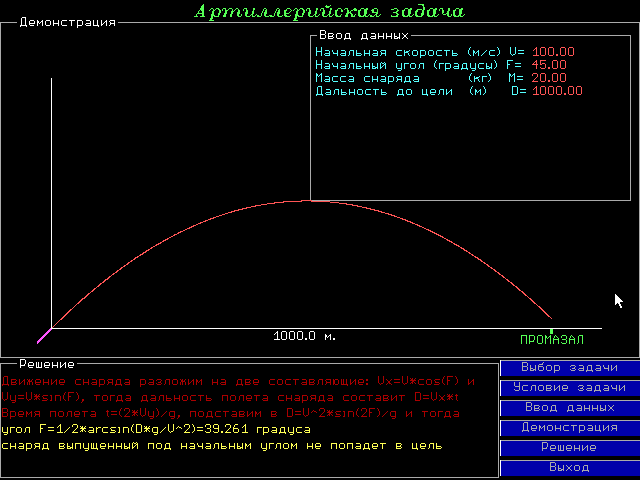Edit projectile mass value 20.00
Image resolution: width=640 pixels, height=480 pixels.
549,78
